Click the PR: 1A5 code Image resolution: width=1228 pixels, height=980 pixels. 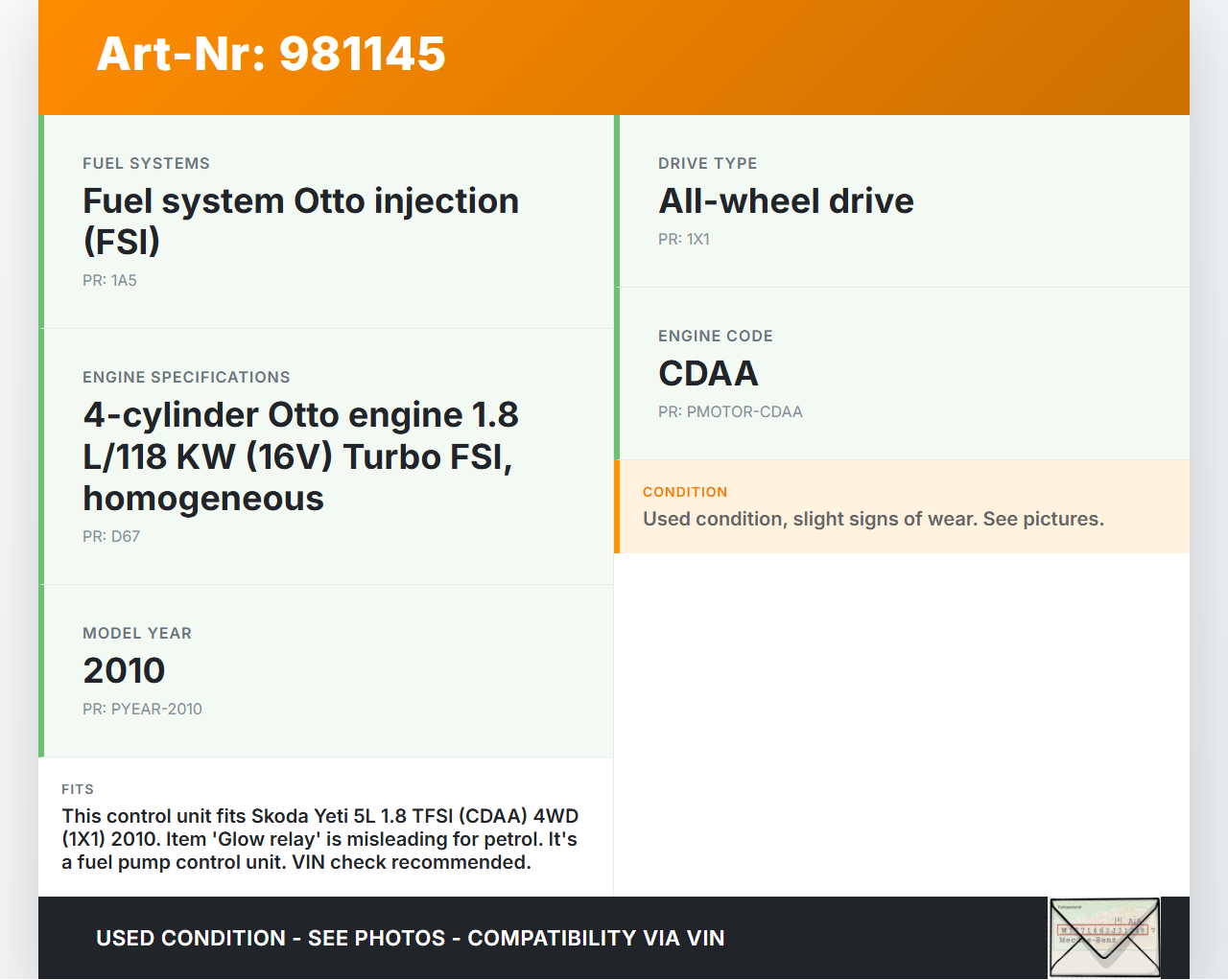[109, 280]
